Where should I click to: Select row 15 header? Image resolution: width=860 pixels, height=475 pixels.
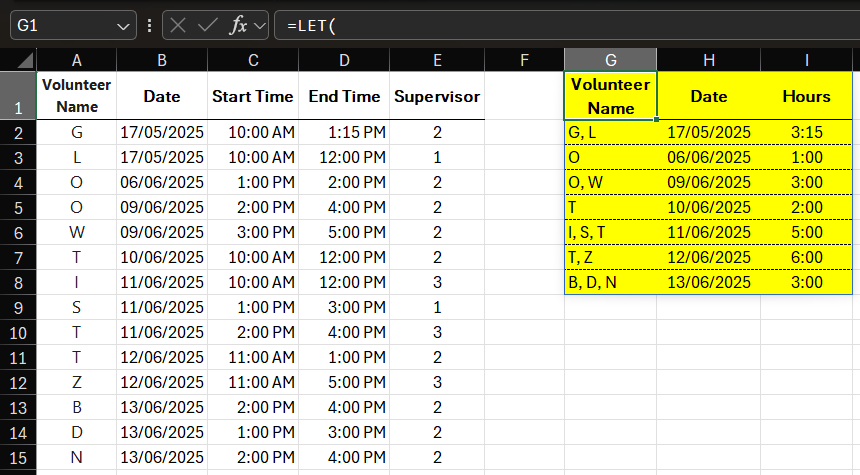(x=18, y=457)
